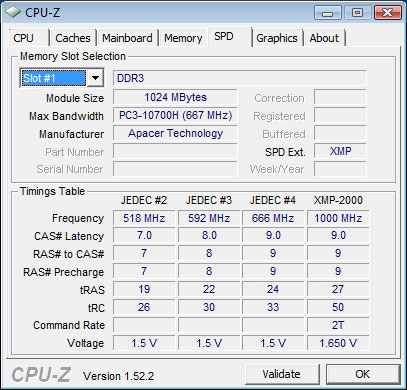Screen dimensions: 407x390
Task: Click the empty Part Number field
Action: 175,151
